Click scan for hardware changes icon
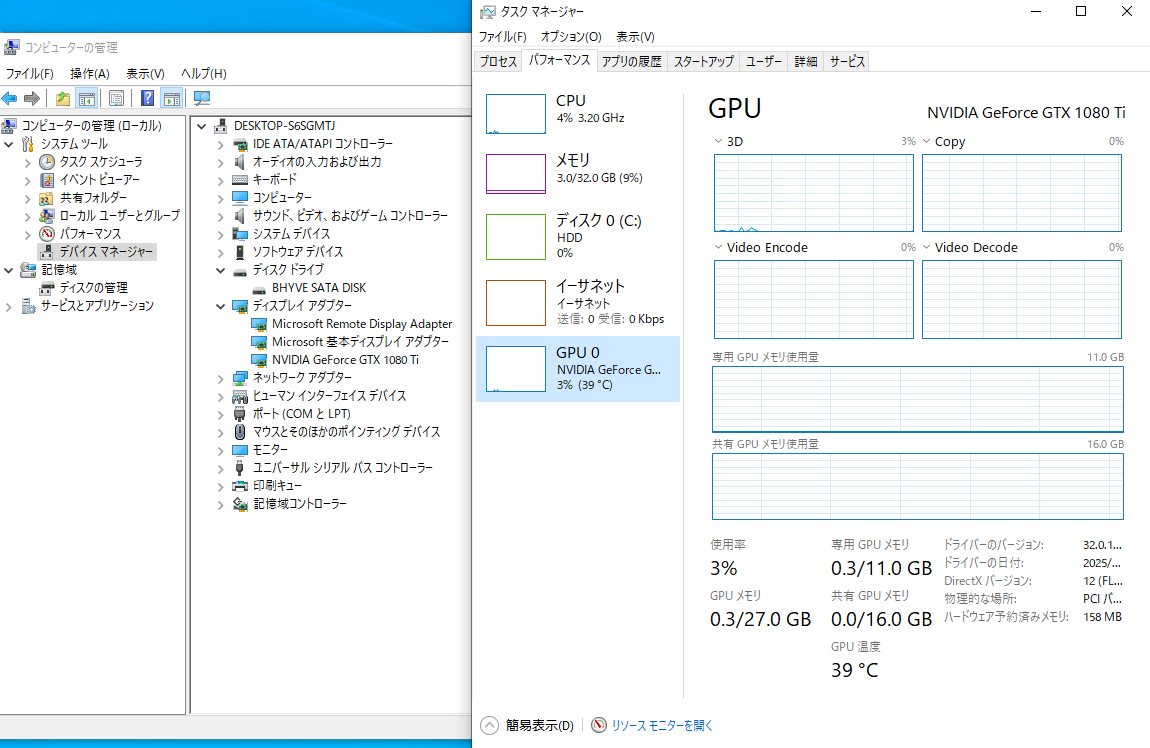The height and width of the screenshot is (748, 1150). pyautogui.click(x=202, y=98)
